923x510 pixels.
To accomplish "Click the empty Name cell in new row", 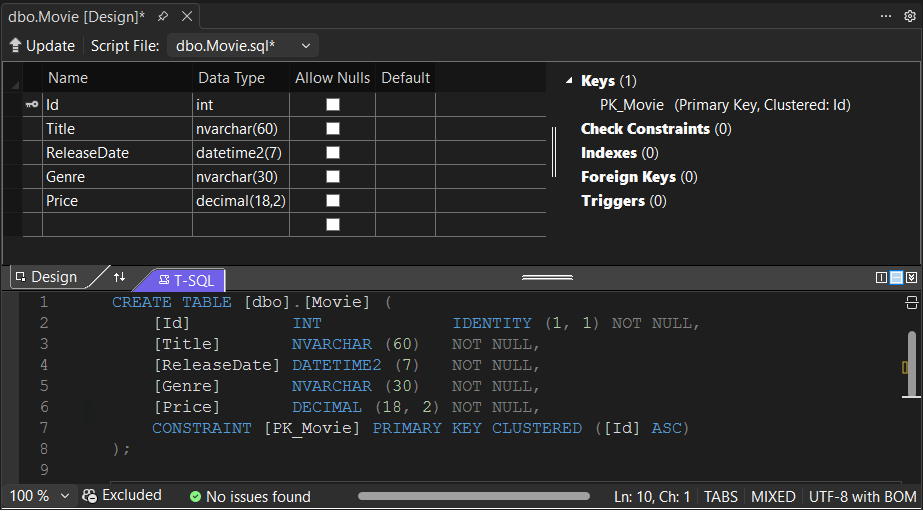I will pyautogui.click(x=117, y=225).
